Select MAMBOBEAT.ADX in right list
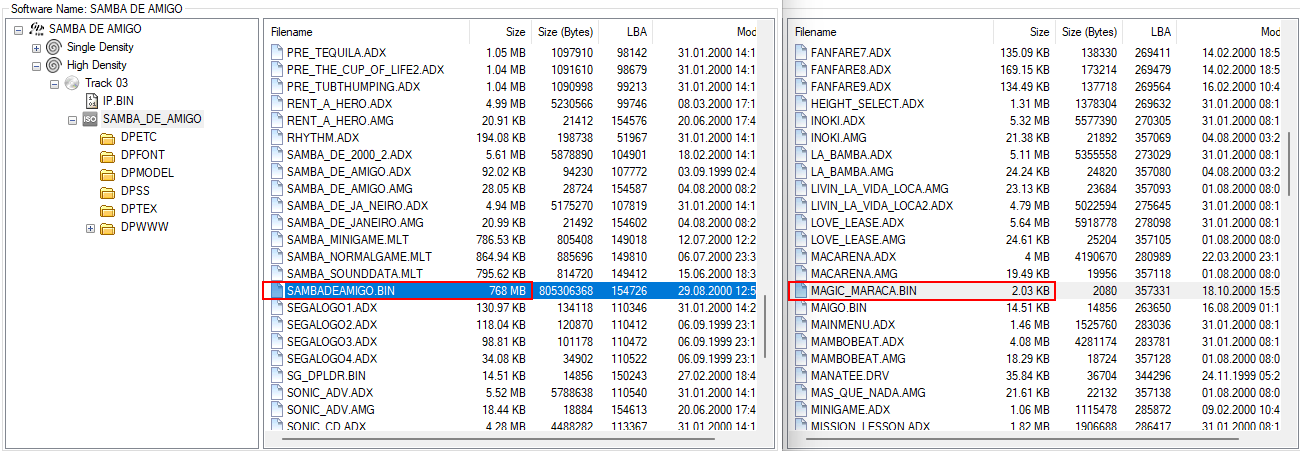 point(1040,341)
